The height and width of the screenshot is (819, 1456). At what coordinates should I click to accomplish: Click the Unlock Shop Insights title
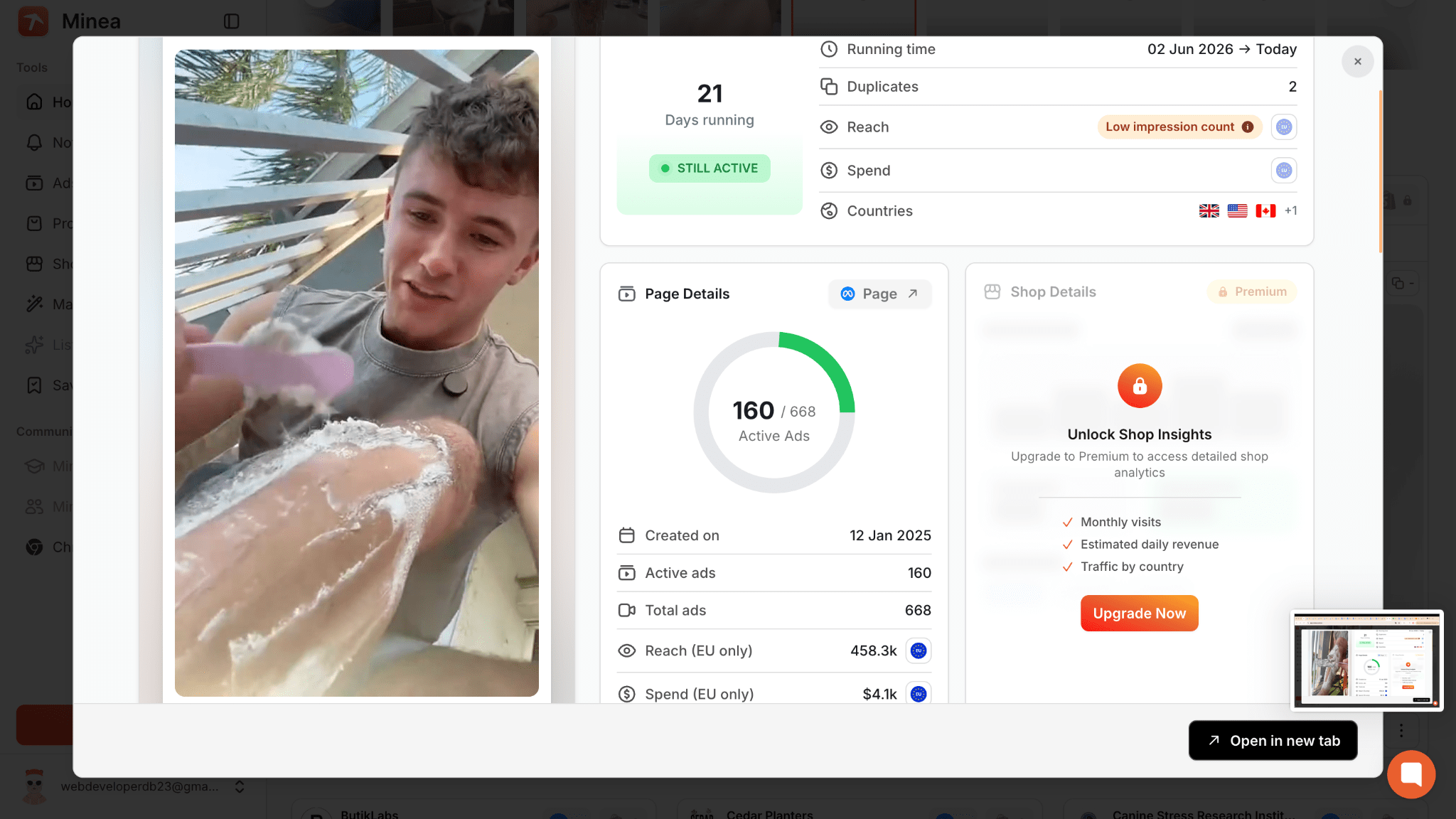coord(1139,434)
